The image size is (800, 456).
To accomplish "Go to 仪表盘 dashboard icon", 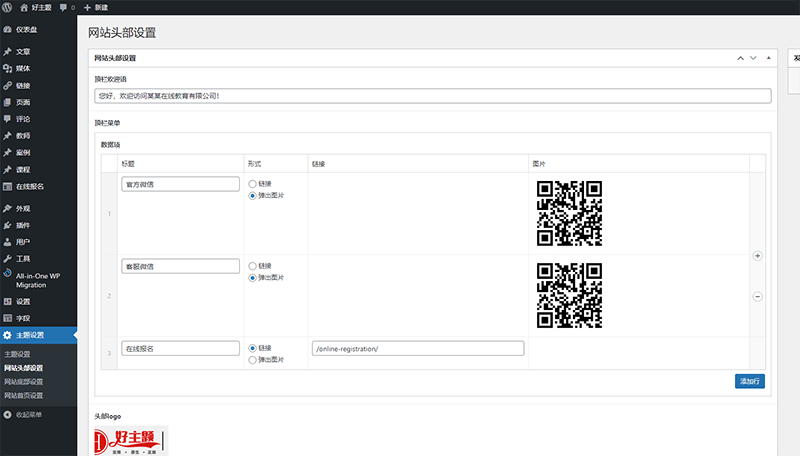I will (x=7, y=30).
